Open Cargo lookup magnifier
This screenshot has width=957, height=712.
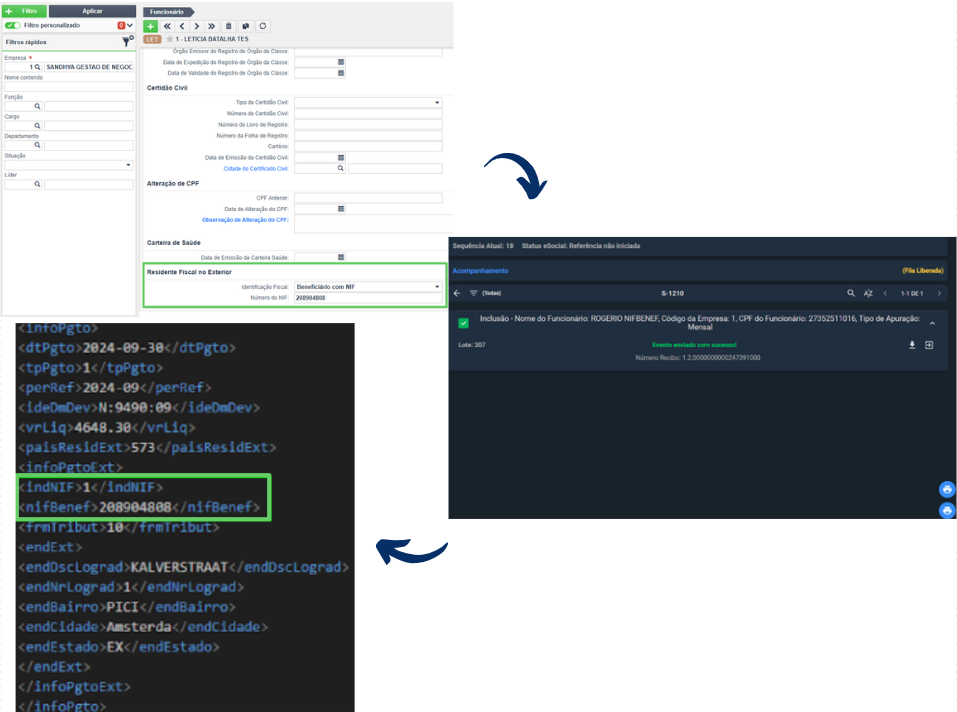37,126
